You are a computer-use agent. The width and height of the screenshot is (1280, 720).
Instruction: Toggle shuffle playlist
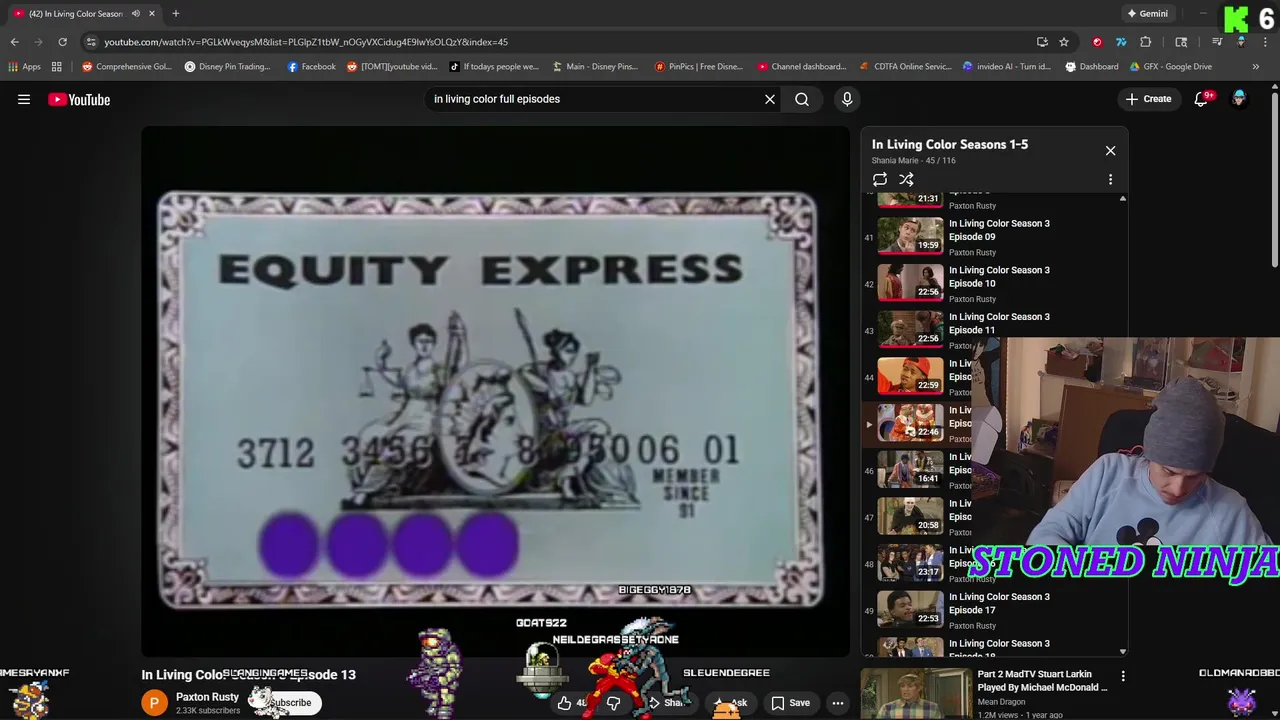(906, 180)
